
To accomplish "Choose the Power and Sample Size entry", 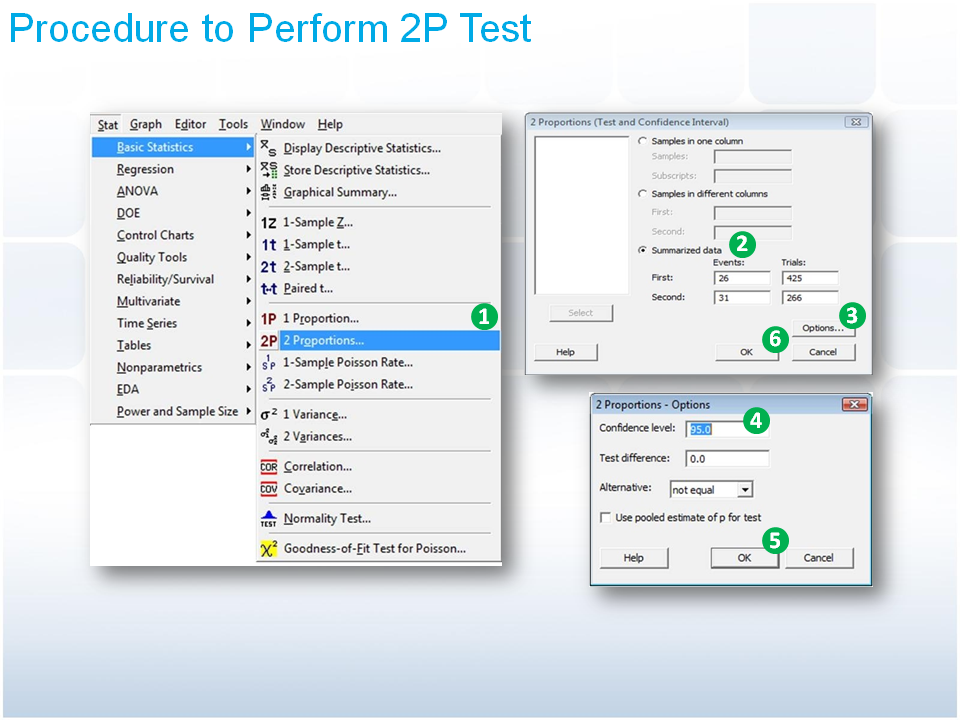I will coord(173,411).
